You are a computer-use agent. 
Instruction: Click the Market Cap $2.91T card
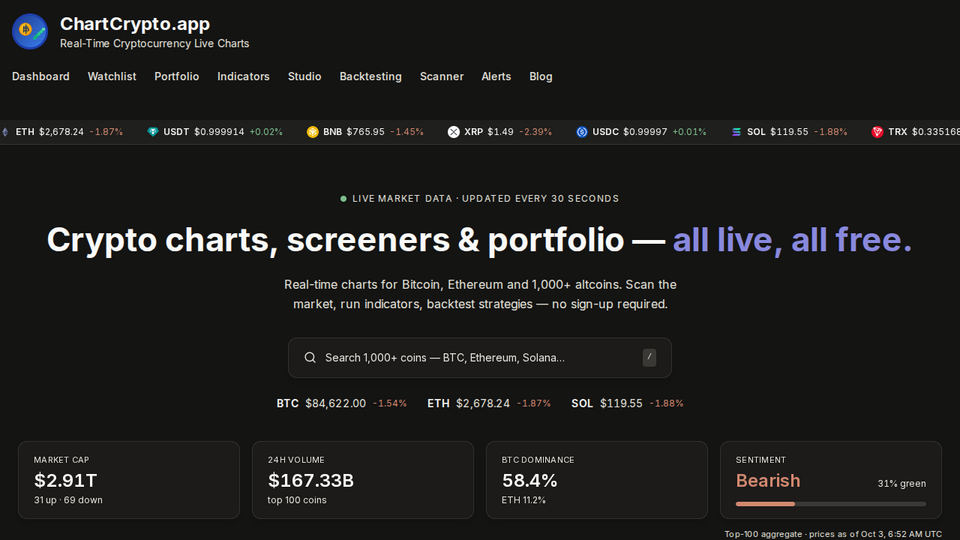(x=129, y=480)
